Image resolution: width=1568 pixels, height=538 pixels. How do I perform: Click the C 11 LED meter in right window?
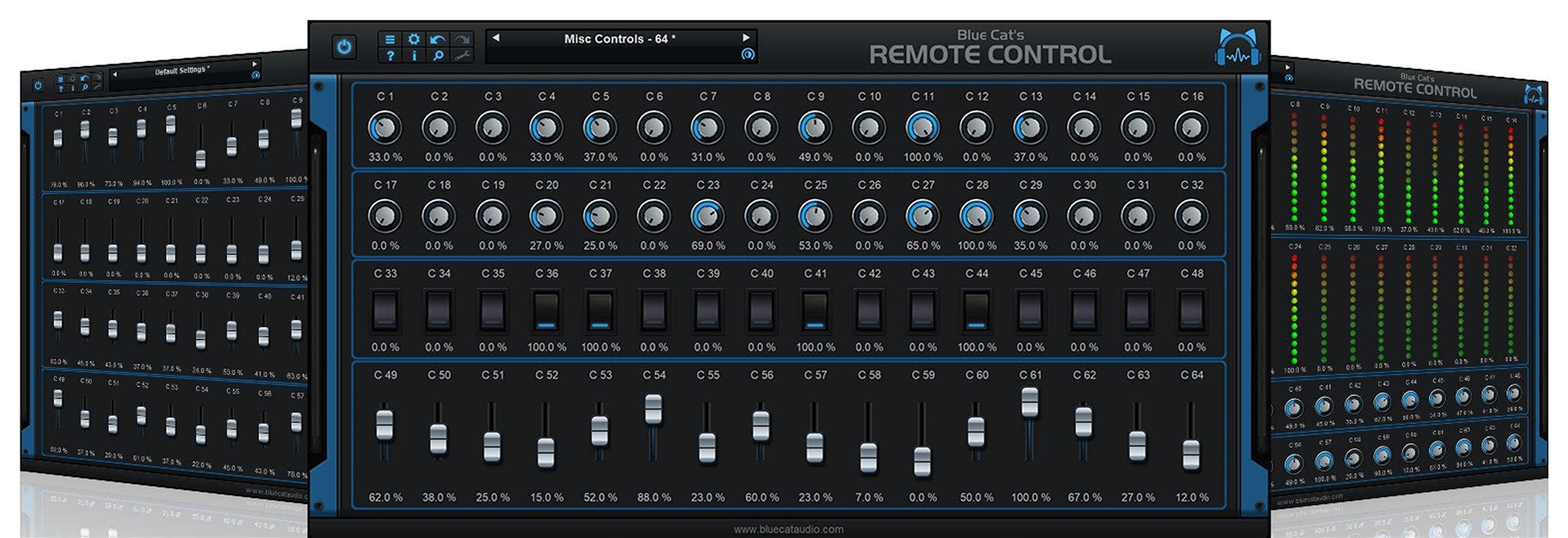pyautogui.click(x=1381, y=171)
